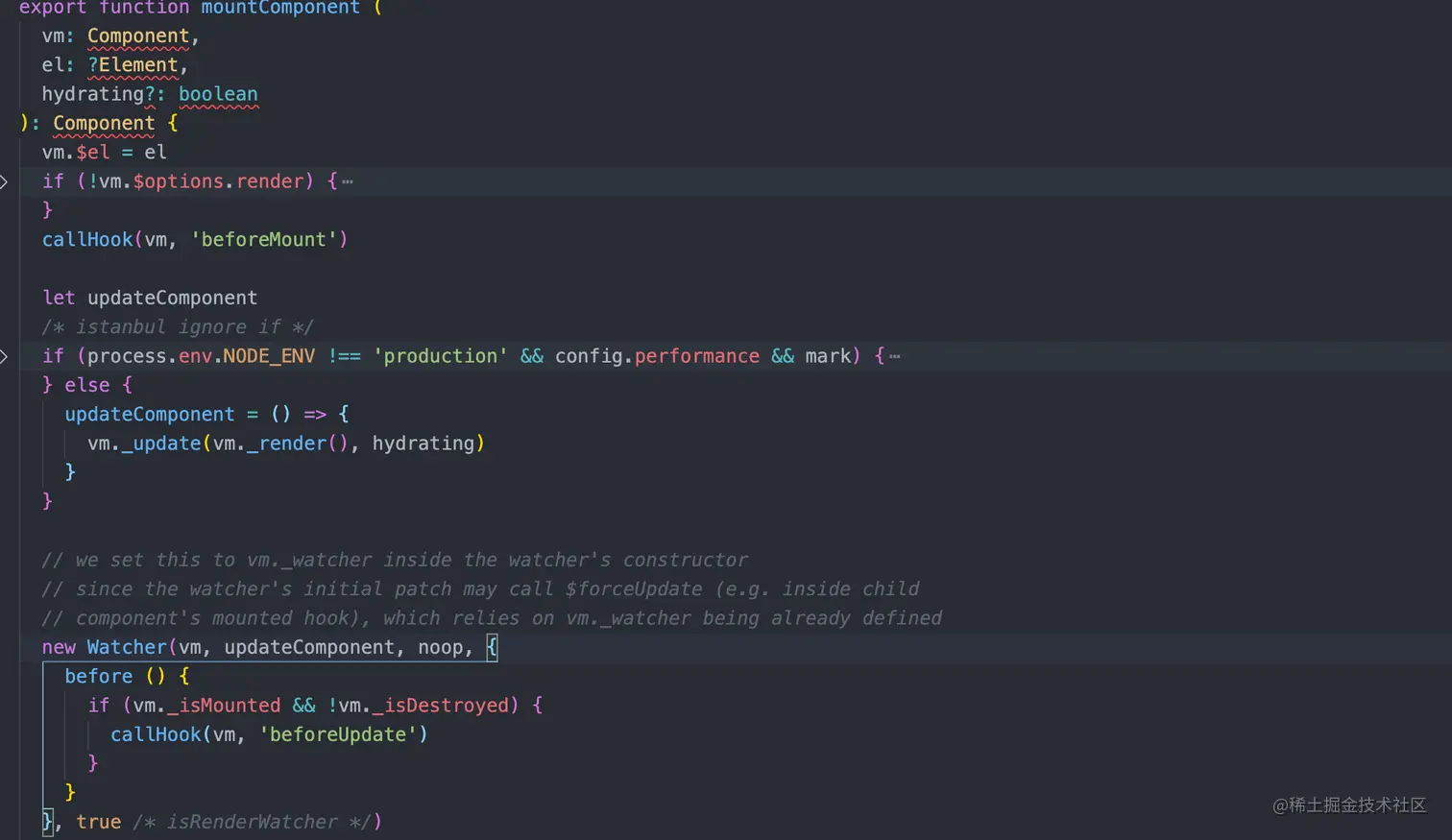Click the process identifier
The image size is (1452, 840).
click(x=127, y=356)
